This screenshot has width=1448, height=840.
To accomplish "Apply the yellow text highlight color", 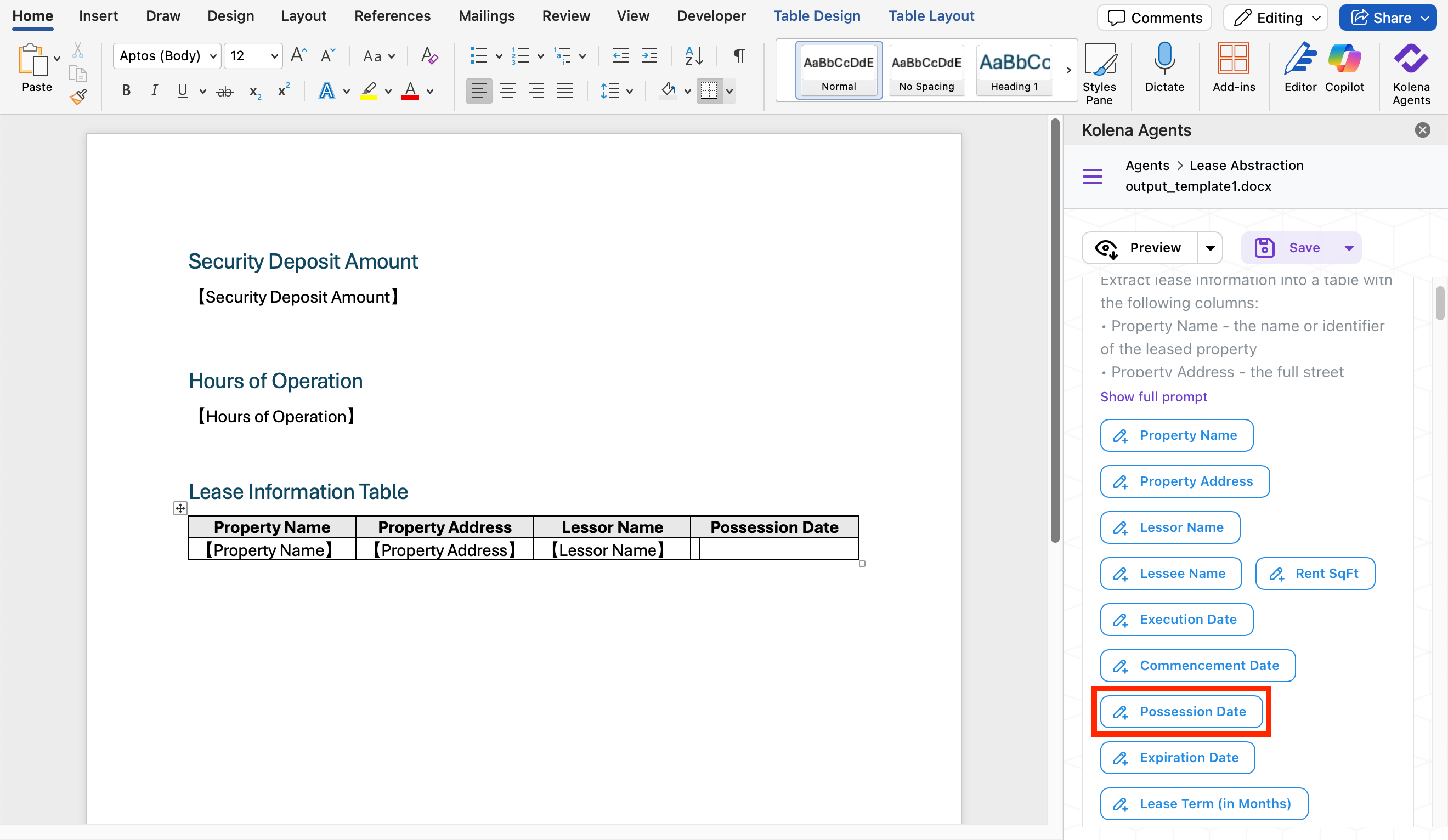I will click(x=369, y=91).
